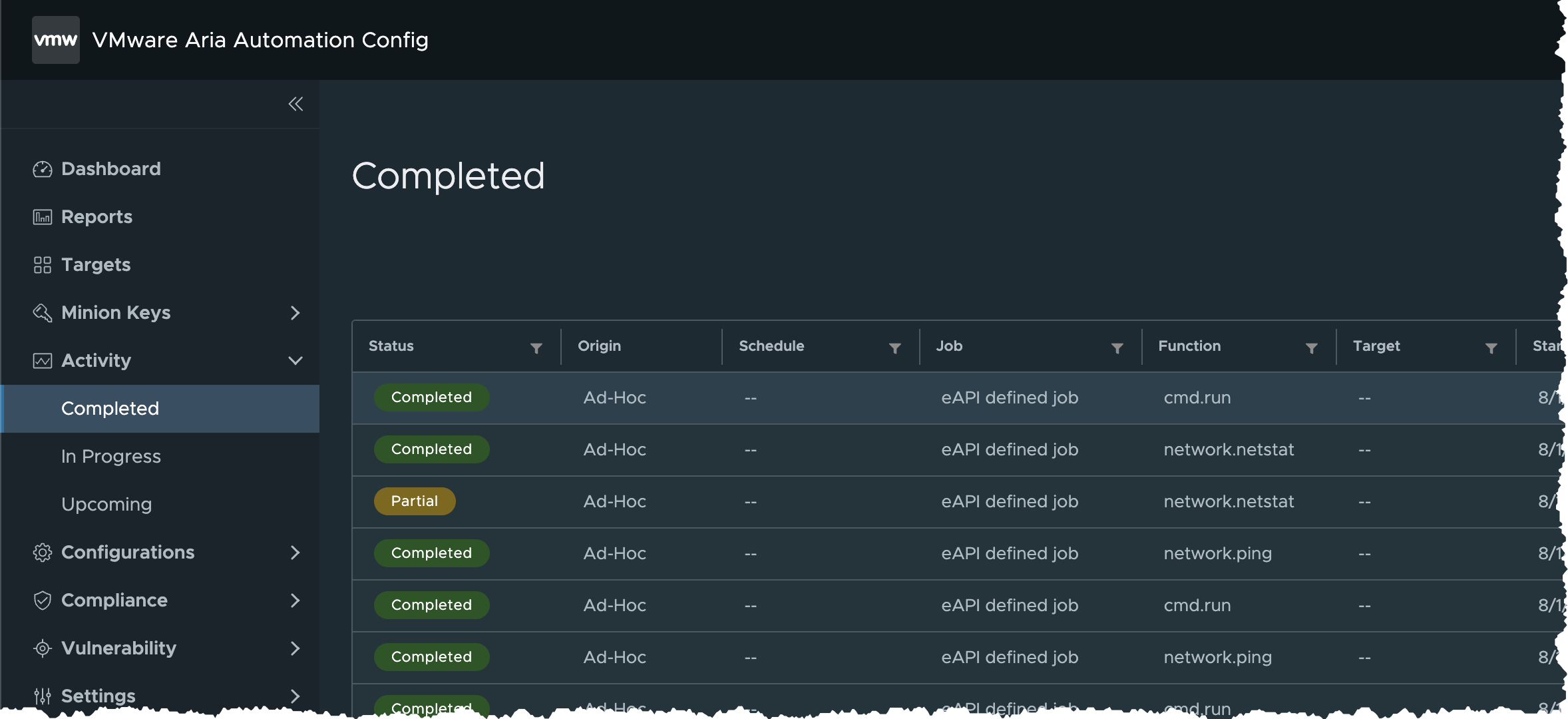The height and width of the screenshot is (719, 1568).
Task: Expand the Compliance submenu chevron
Action: (295, 600)
